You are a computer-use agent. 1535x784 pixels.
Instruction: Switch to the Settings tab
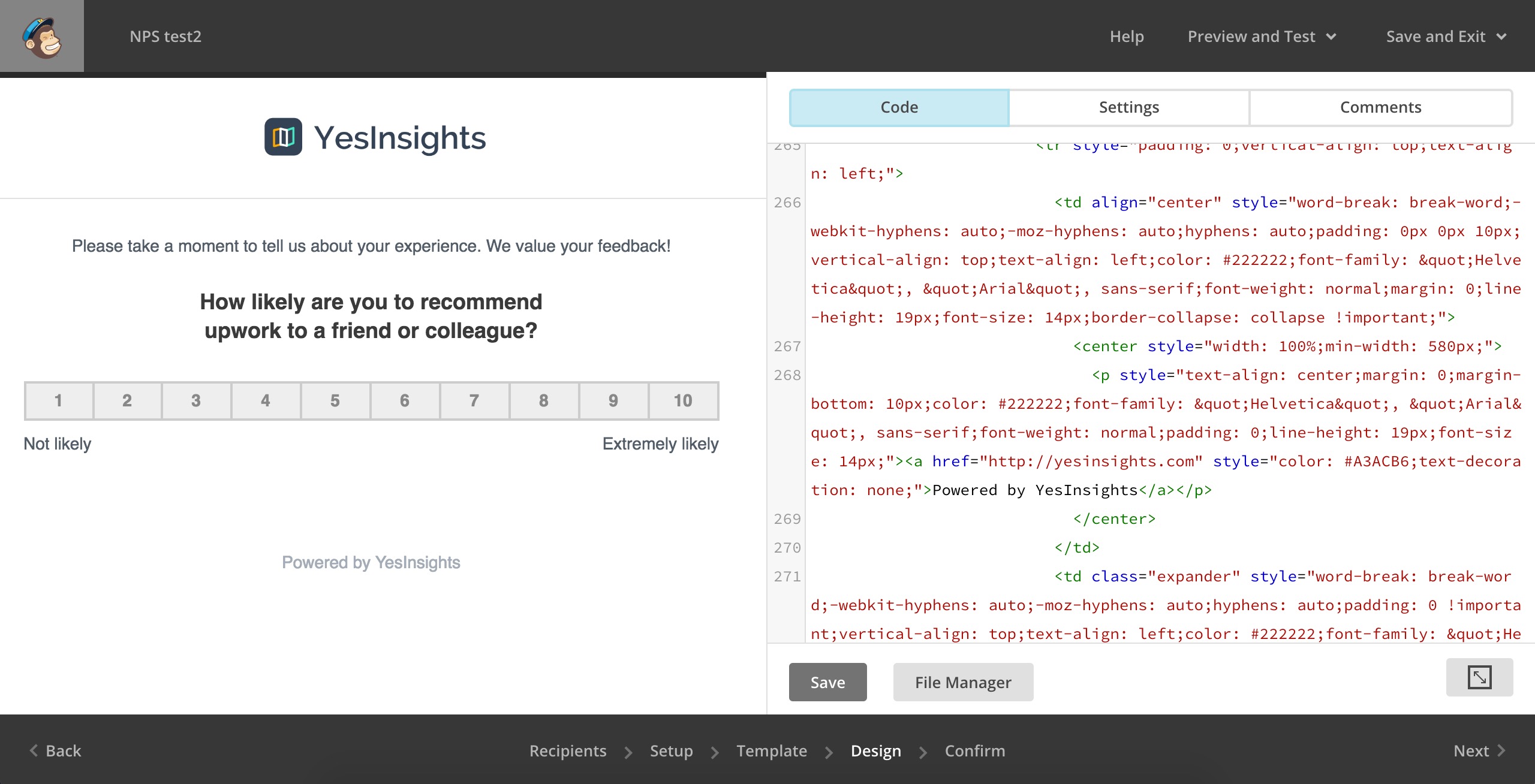(x=1129, y=107)
